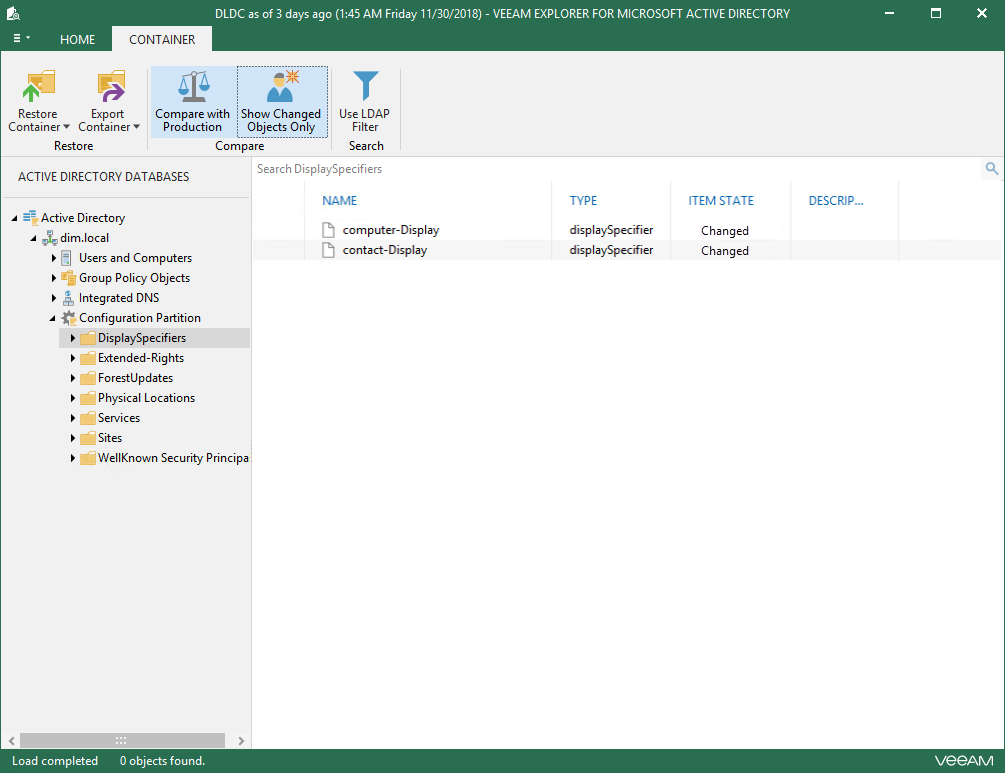
Task: Expand the DisplaySpecifiers folder
Action: [x=72, y=338]
